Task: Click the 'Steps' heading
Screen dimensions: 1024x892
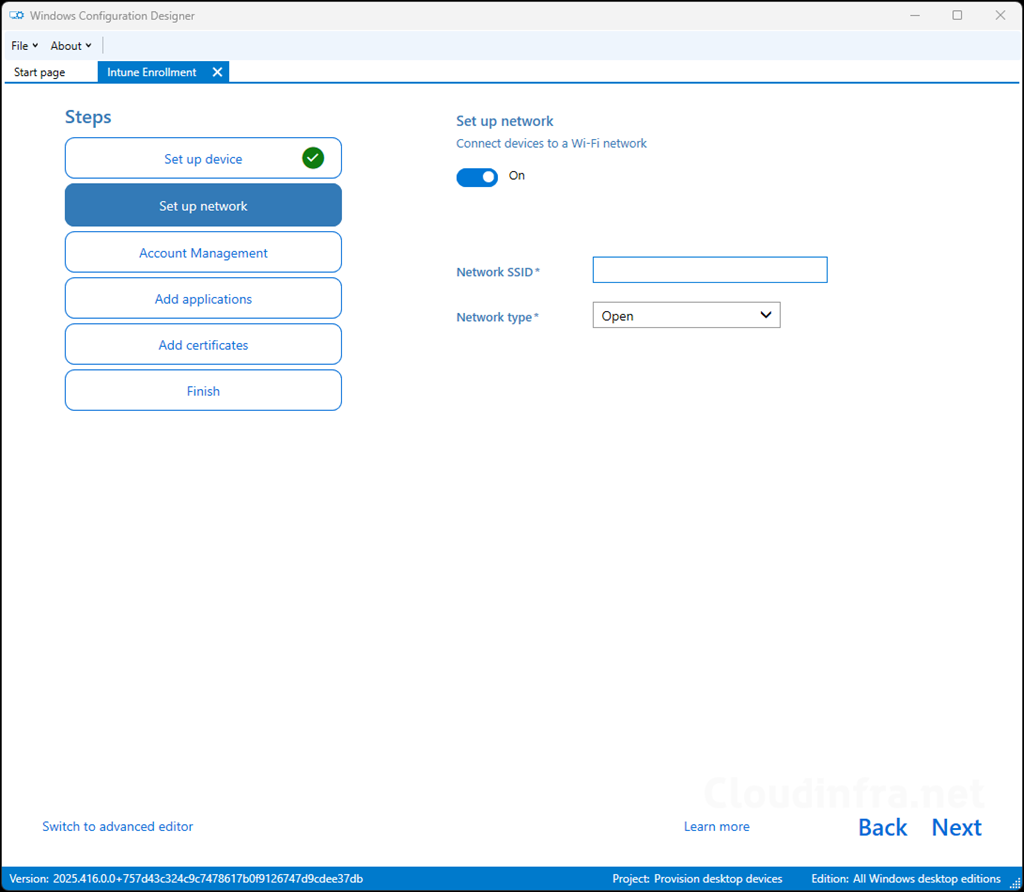Action: pos(88,117)
